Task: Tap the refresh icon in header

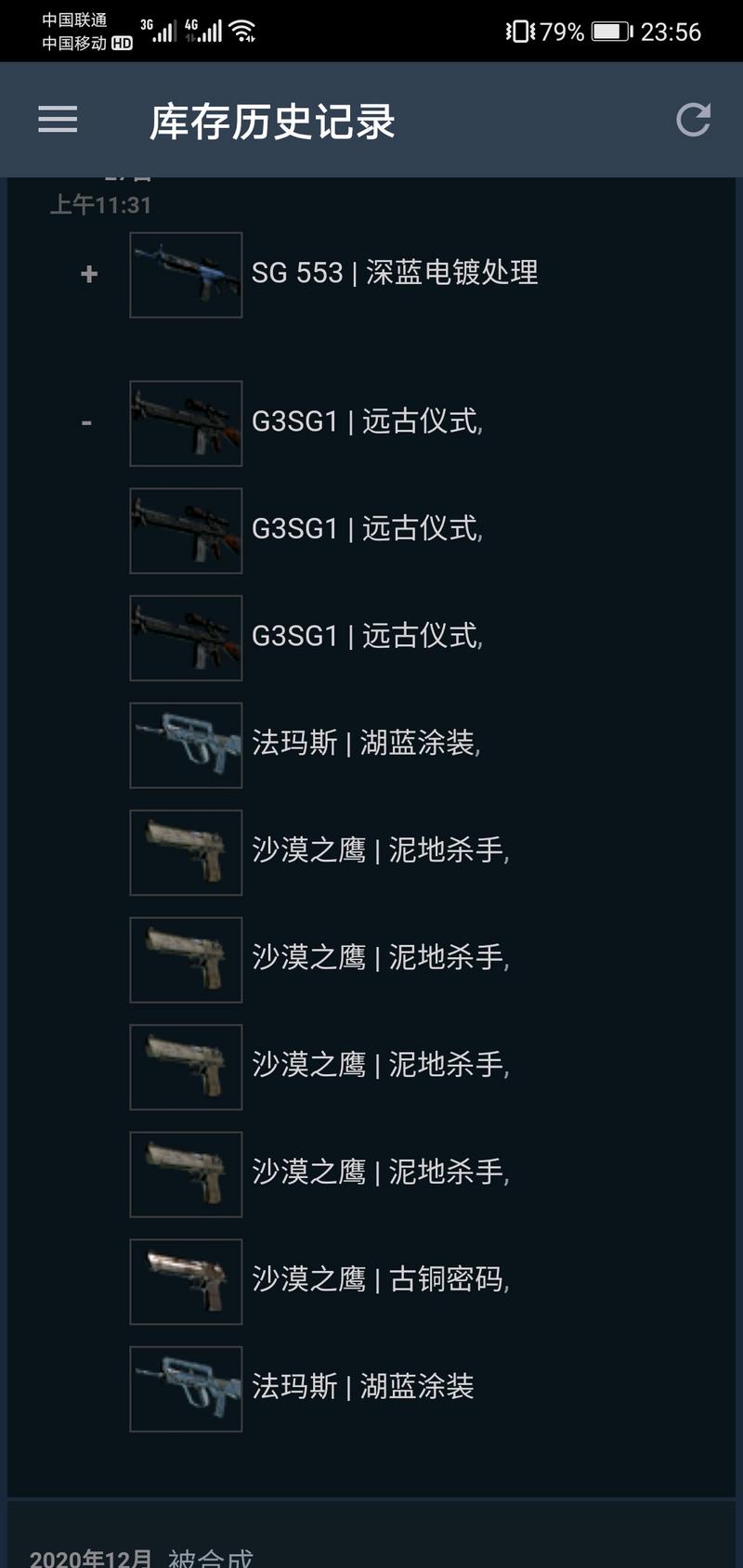Action: click(x=693, y=120)
